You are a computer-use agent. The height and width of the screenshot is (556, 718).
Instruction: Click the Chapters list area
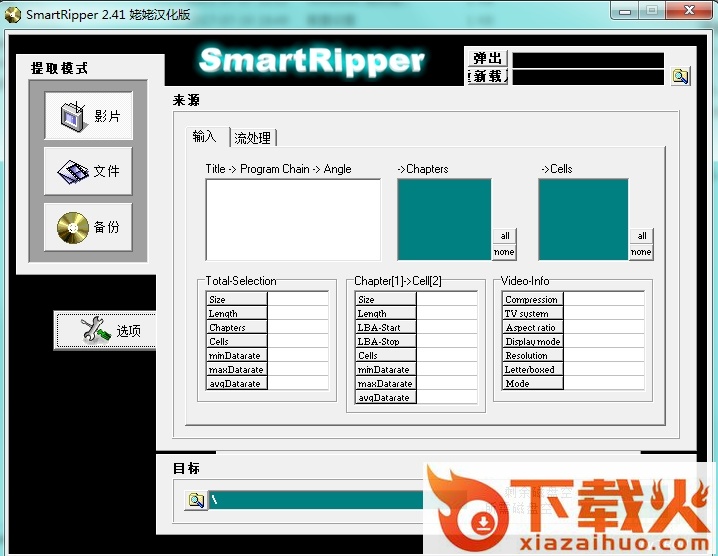coord(444,220)
